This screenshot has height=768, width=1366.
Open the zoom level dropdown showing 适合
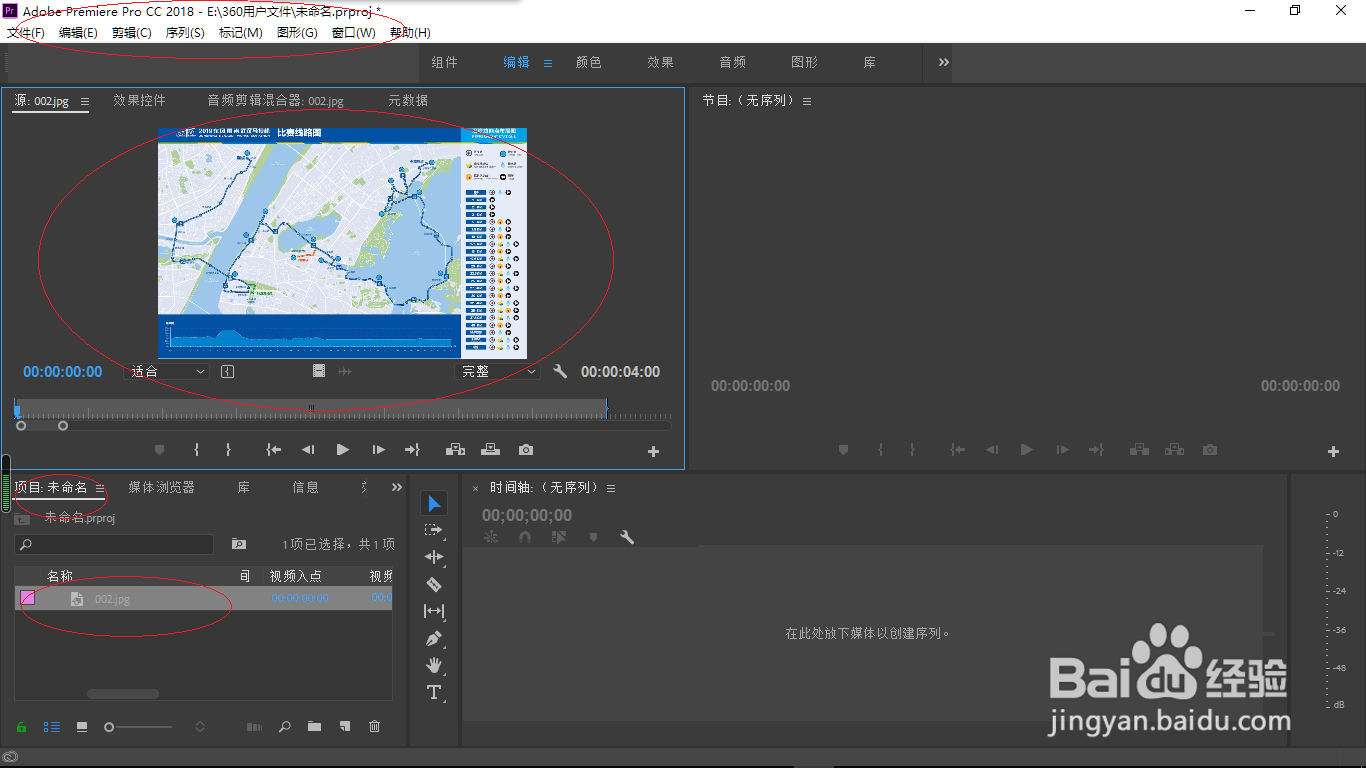click(x=166, y=371)
